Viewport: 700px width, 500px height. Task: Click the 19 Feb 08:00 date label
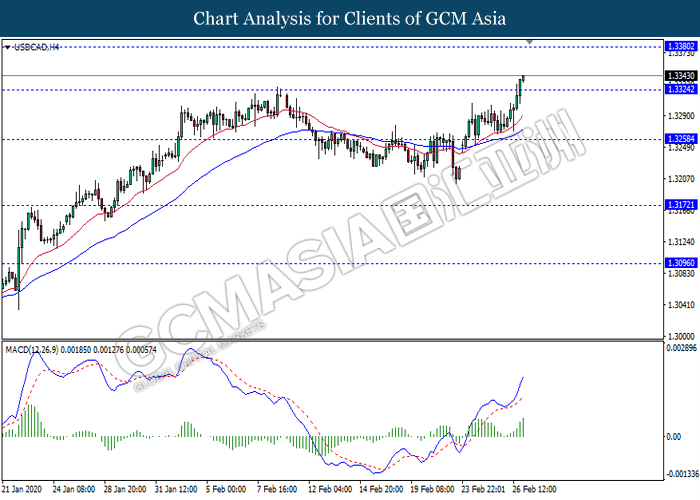tap(432, 489)
